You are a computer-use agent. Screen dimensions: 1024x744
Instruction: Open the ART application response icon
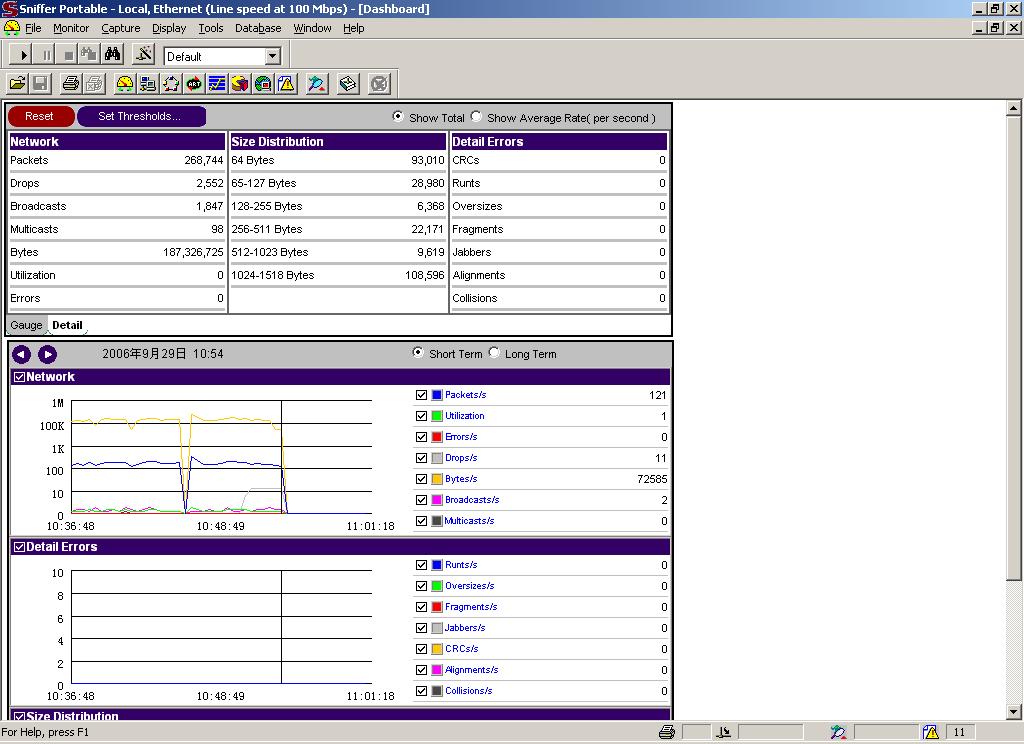click(194, 84)
